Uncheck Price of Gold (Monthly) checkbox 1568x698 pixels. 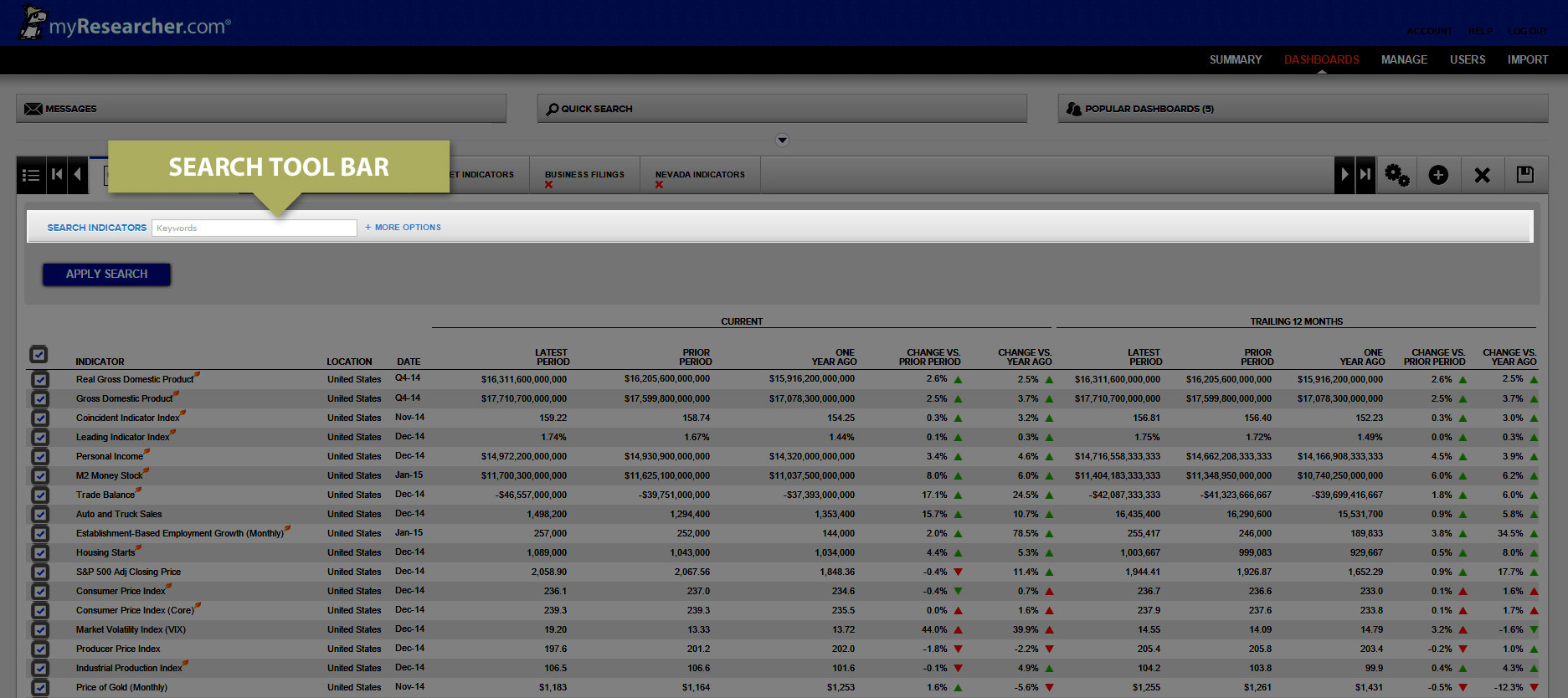click(x=40, y=687)
